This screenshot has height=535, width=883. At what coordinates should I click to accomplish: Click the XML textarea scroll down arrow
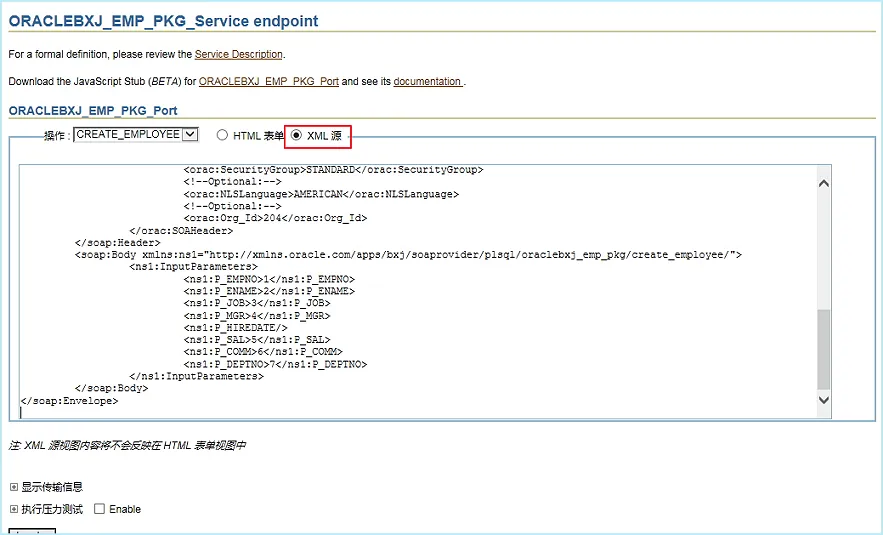(x=824, y=400)
